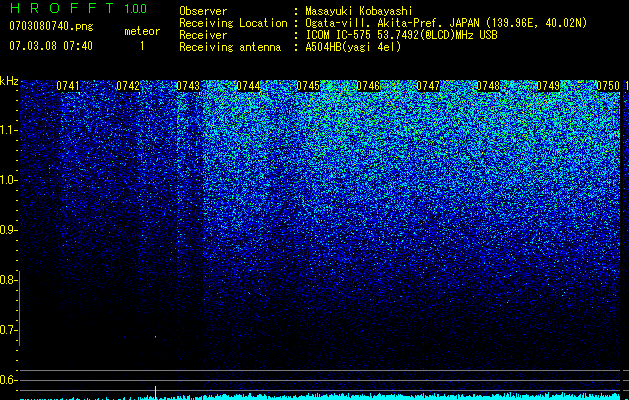The width and height of the screenshot is (629, 400).
Task: Click the date stamp 07.03.08 07:40
Action: pyautogui.click(x=51, y=46)
